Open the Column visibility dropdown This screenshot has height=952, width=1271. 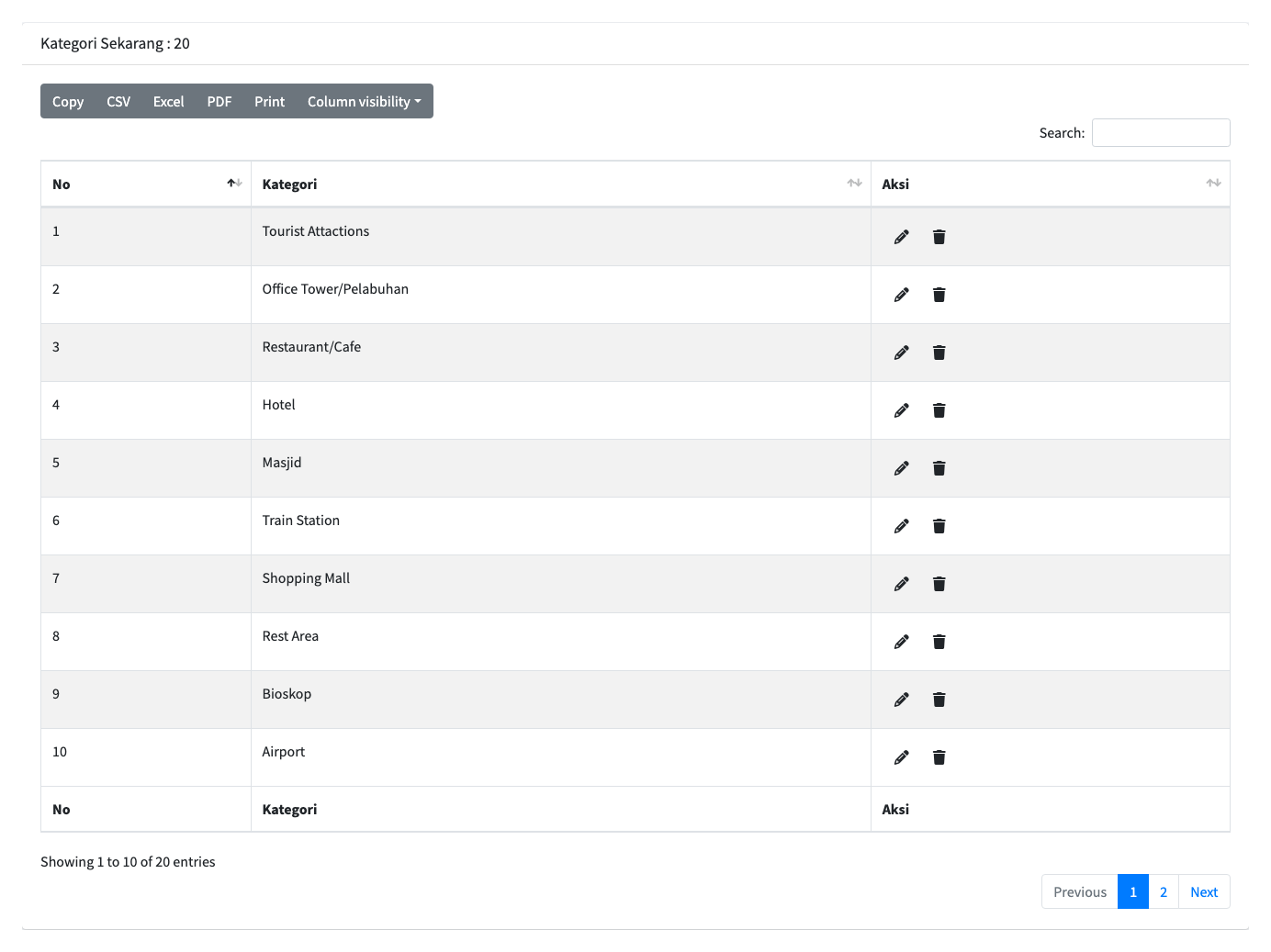(x=365, y=101)
